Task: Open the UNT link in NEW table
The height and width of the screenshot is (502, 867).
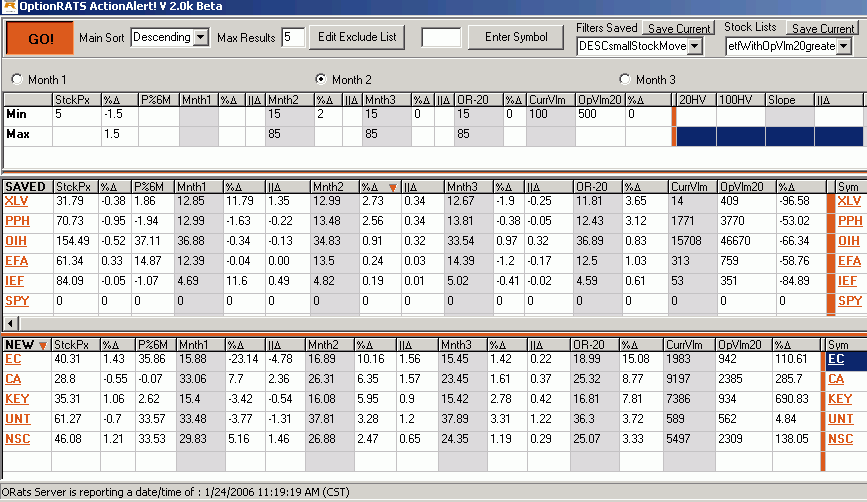Action: (x=18, y=419)
